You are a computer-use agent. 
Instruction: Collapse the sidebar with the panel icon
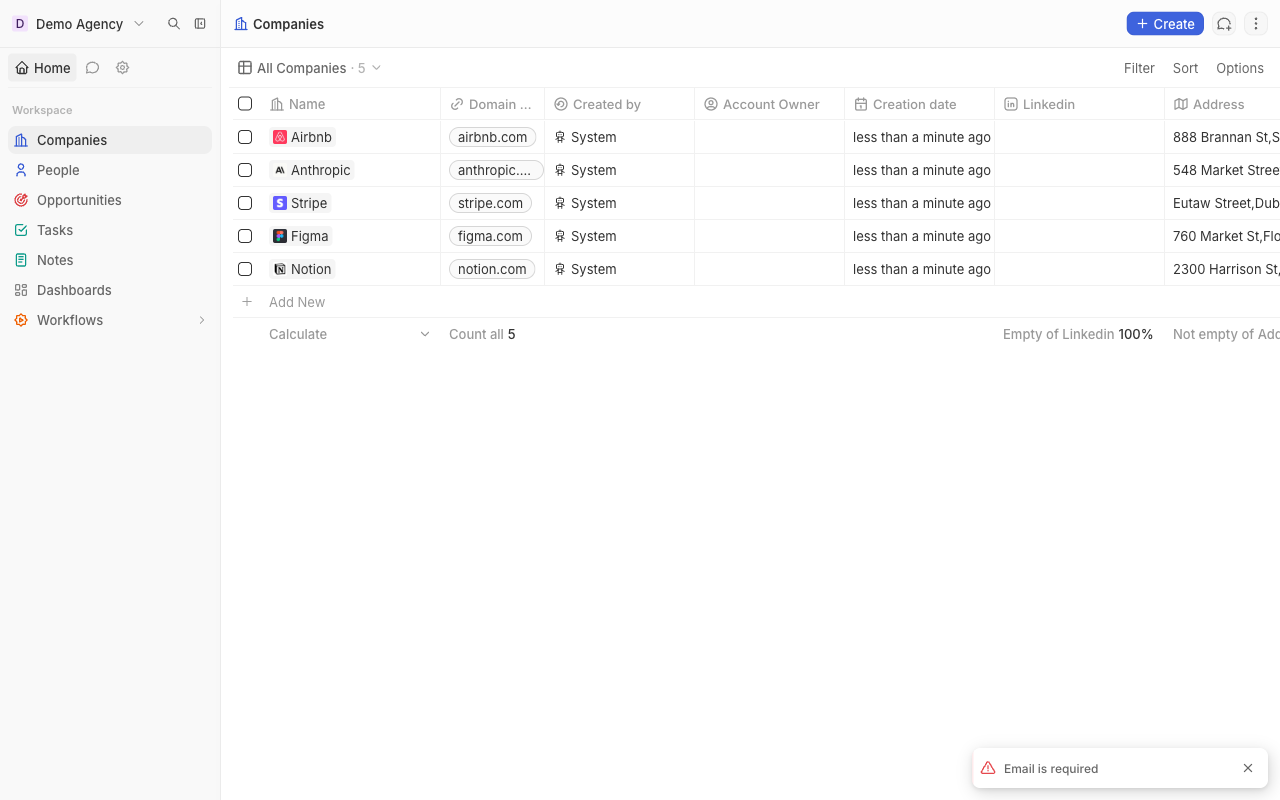[200, 24]
